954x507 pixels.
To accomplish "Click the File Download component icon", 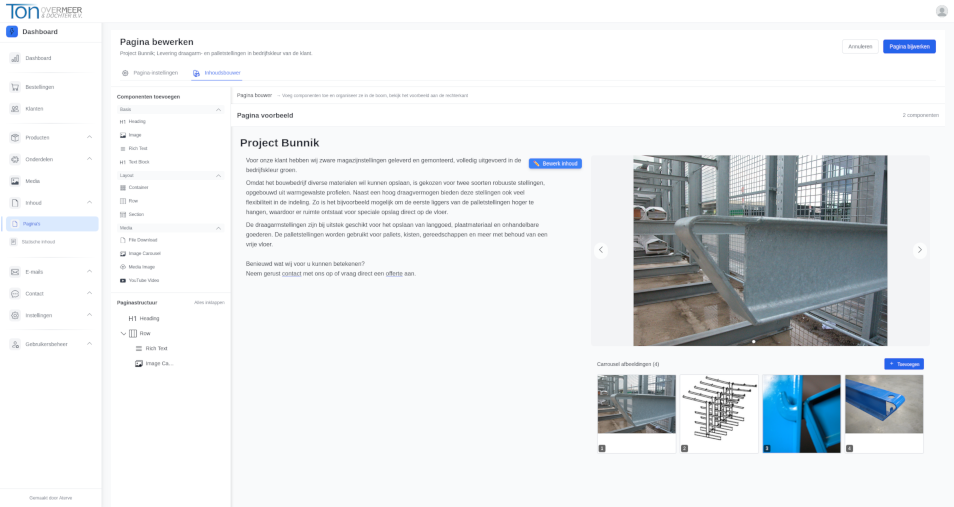I will tap(123, 240).
